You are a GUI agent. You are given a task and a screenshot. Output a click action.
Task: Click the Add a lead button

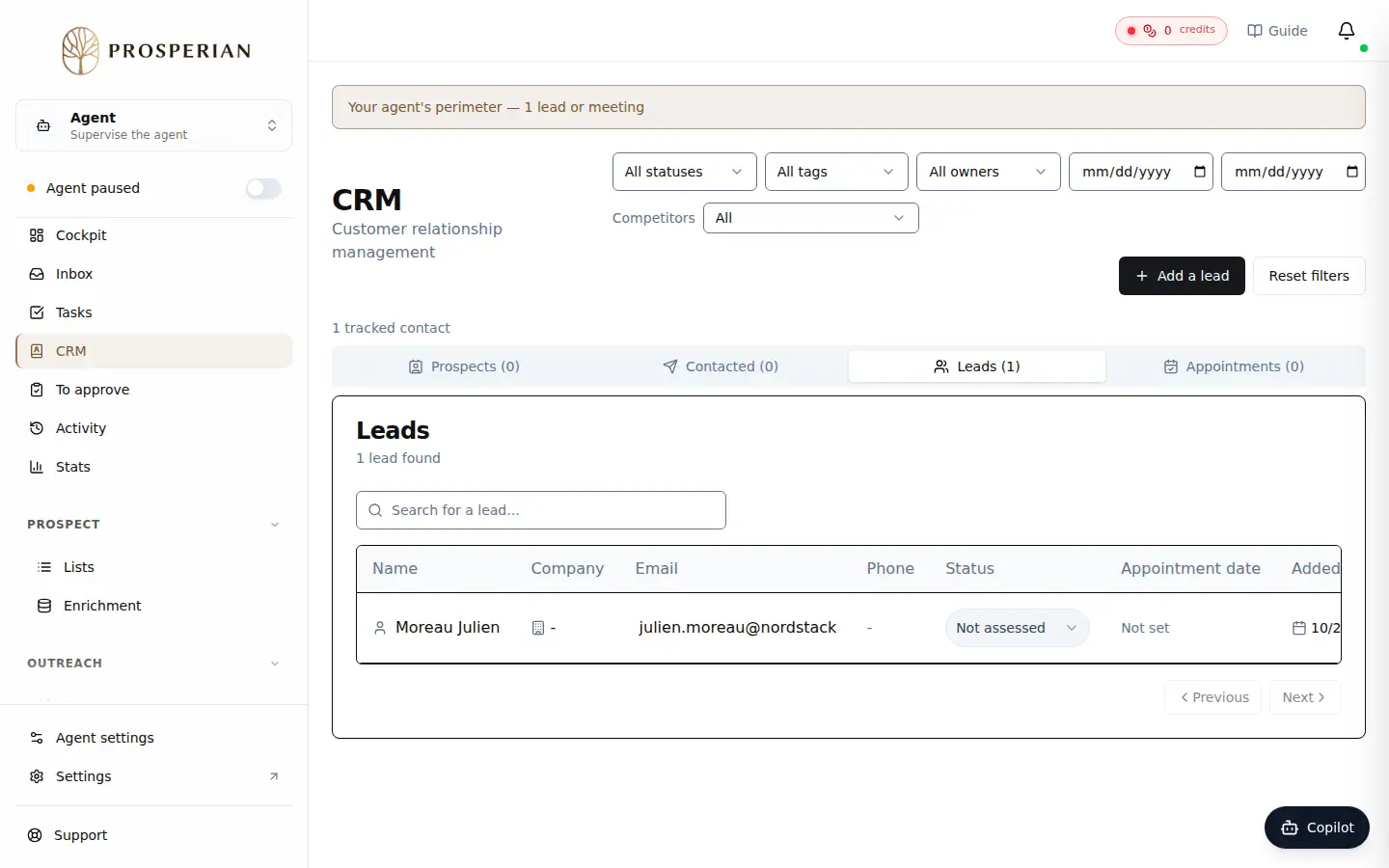(1182, 276)
